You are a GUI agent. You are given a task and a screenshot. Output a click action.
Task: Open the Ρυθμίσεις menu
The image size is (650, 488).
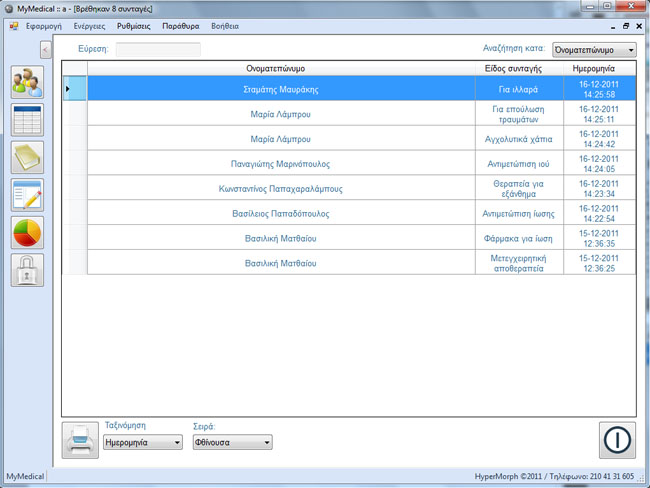point(134,26)
